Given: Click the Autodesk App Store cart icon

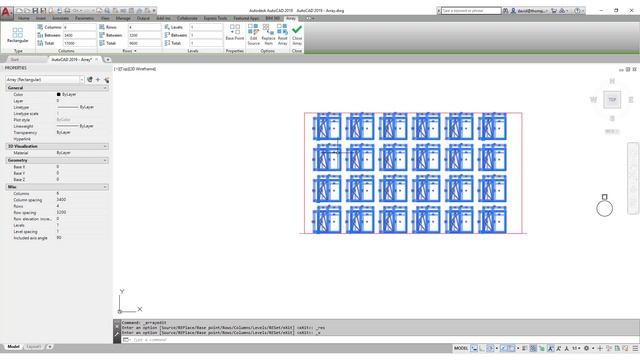Looking at the screenshot, I should point(554,11).
